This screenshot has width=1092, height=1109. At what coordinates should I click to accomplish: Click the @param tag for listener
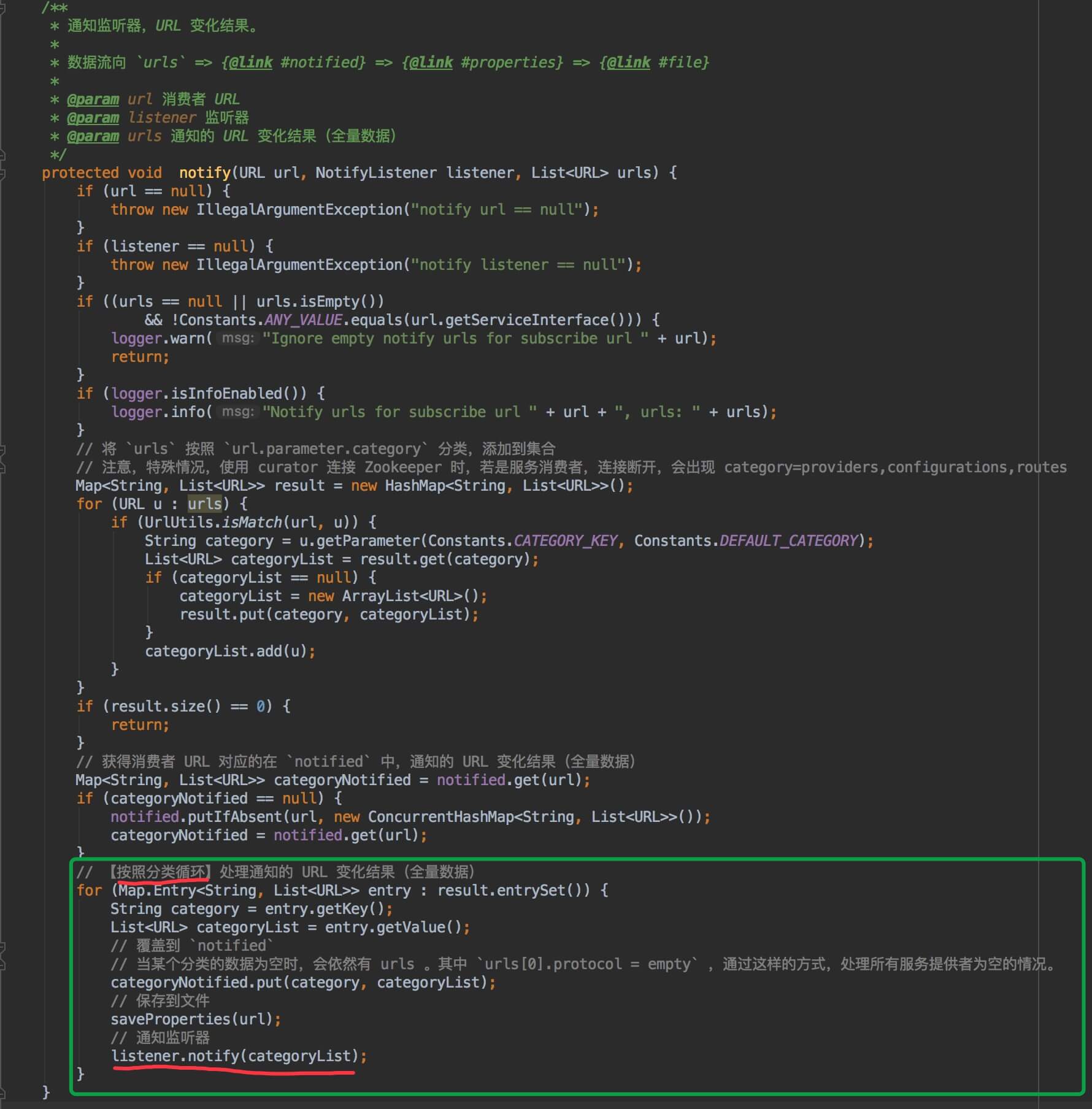coord(93,118)
